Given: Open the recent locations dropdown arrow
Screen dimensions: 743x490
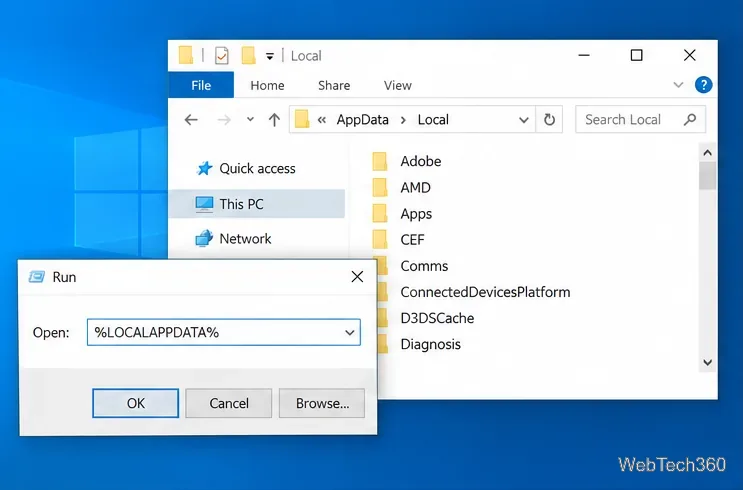Looking at the screenshot, I should [x=250, y=119].
